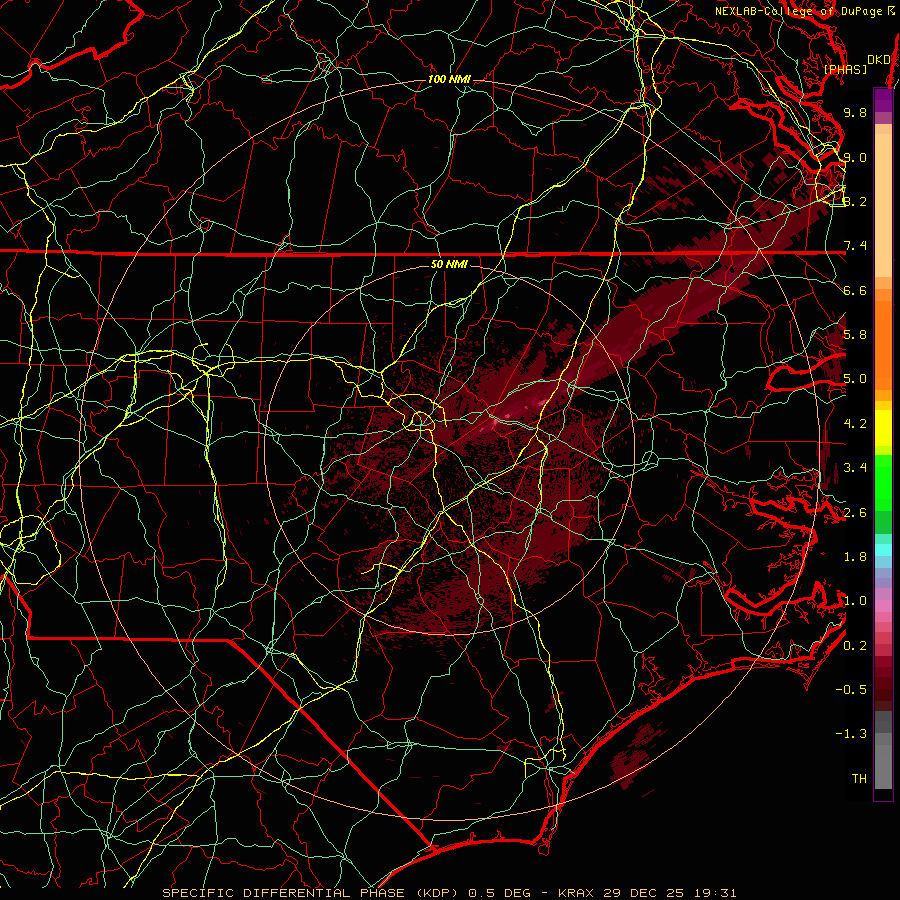Image resolution: width=900 pixels, height=900 pixels.
Task: Click the 100 NMI range ring label
Action: pos(449,79)
